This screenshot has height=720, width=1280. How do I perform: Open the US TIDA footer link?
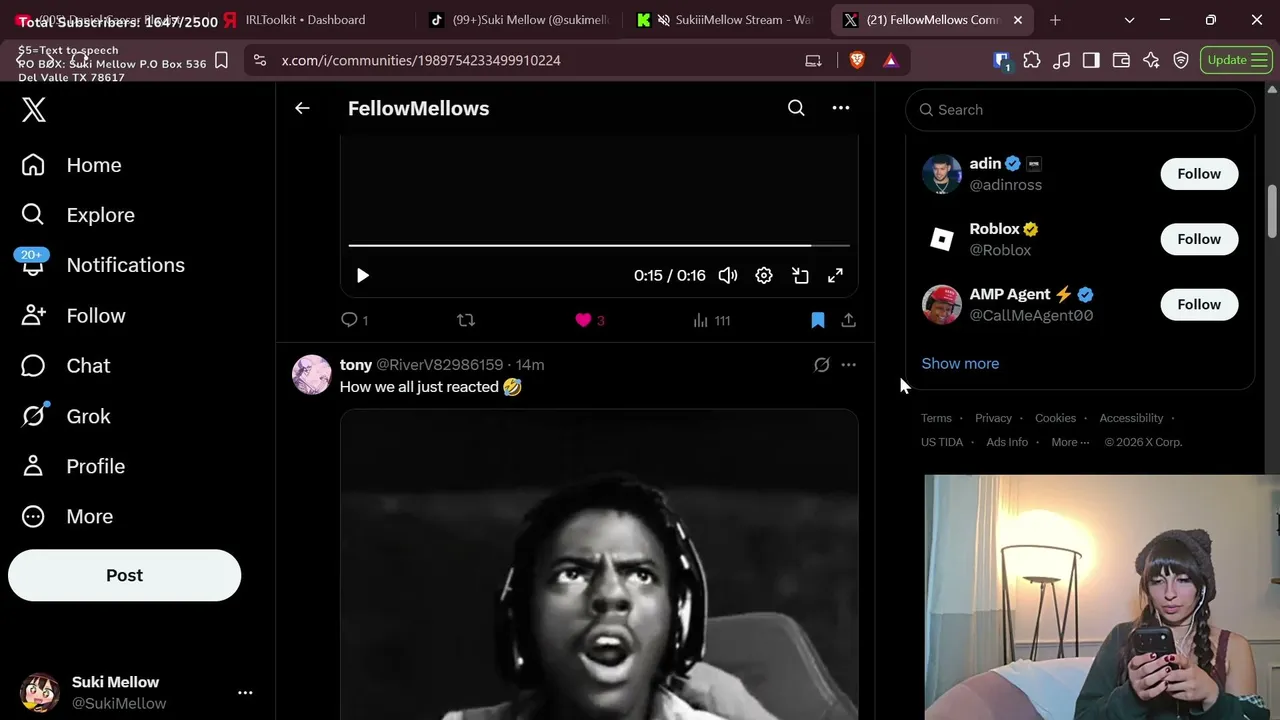pyautogui.click(x=942, y=442)
